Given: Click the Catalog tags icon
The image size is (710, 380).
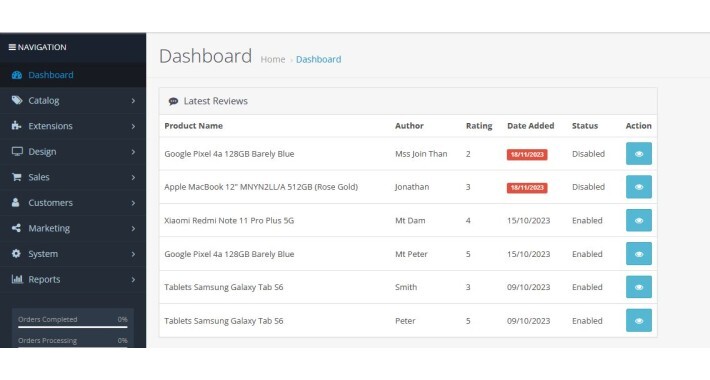Looking at the screenshot, I should [x=17, y=101].
